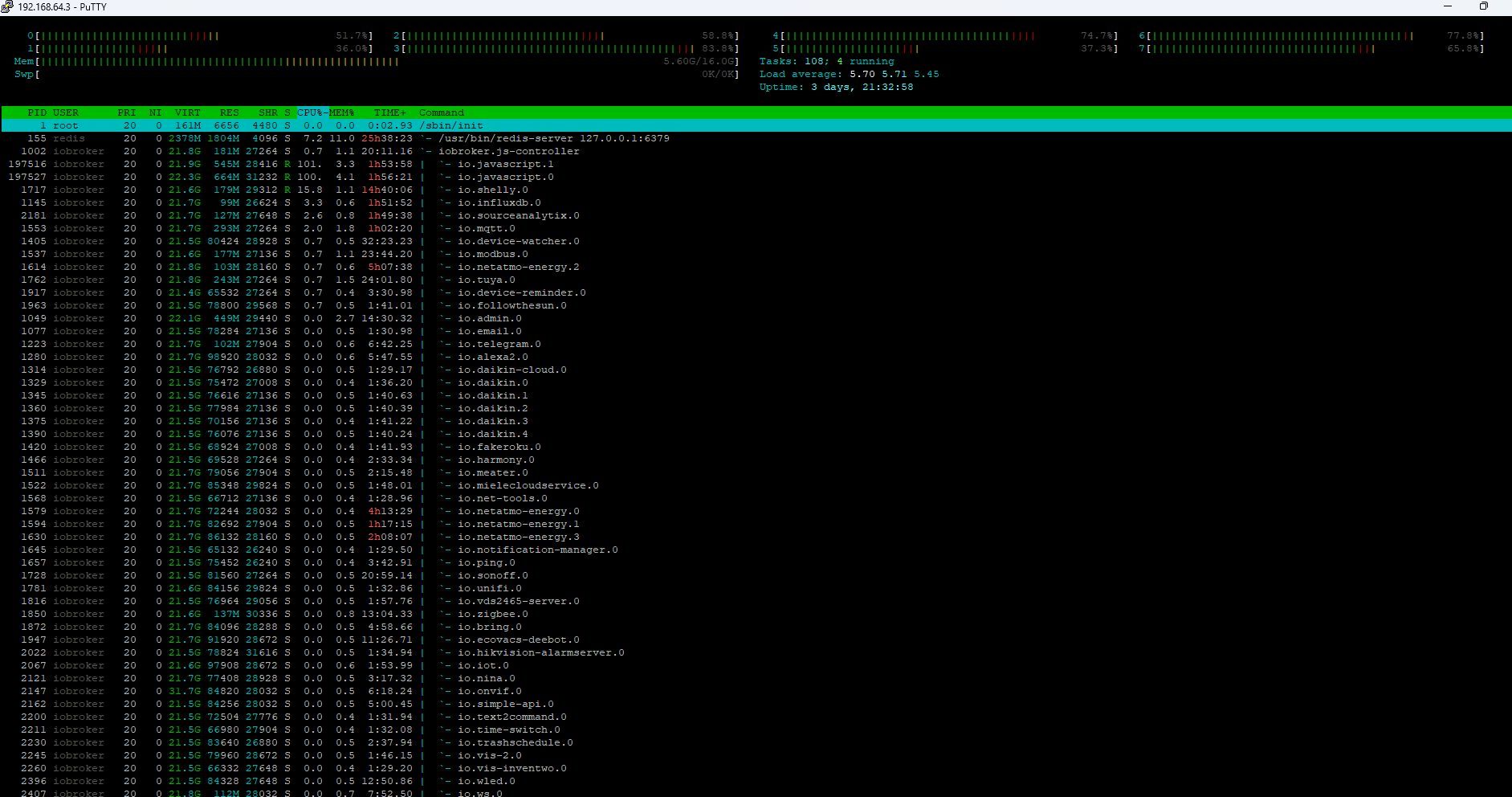Viewport: 1512px width, 797px height.
Task: Select the io.vis-inventwo.0 process
Action: 756,768
